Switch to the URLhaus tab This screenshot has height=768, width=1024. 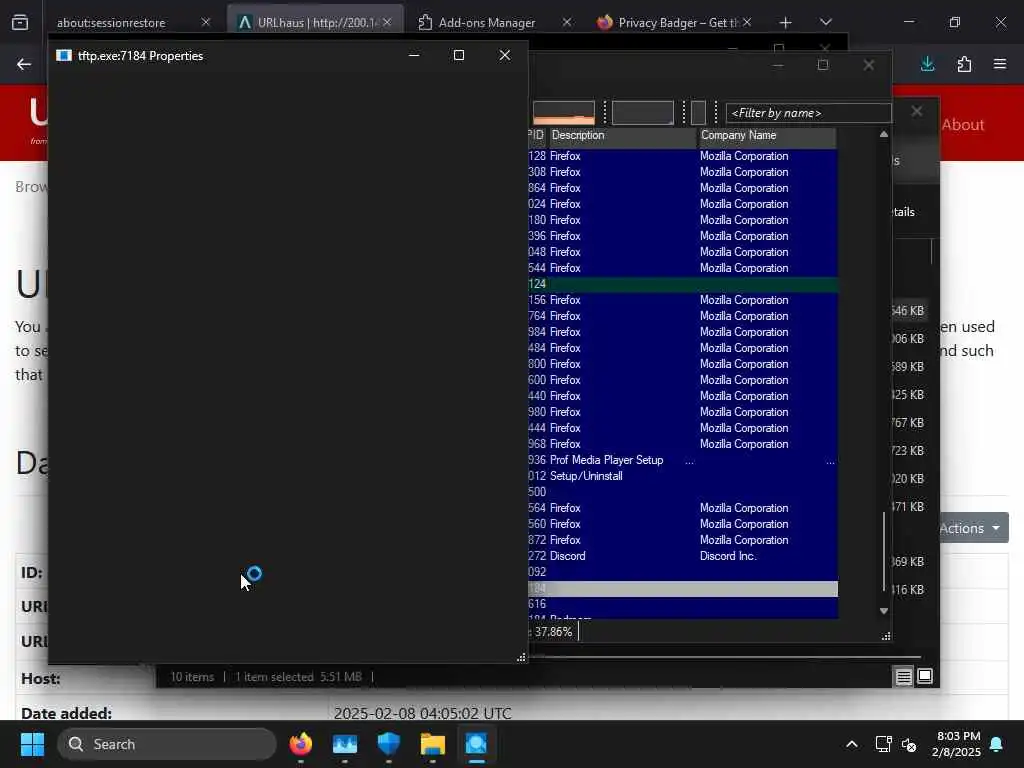tap(316, 22)
